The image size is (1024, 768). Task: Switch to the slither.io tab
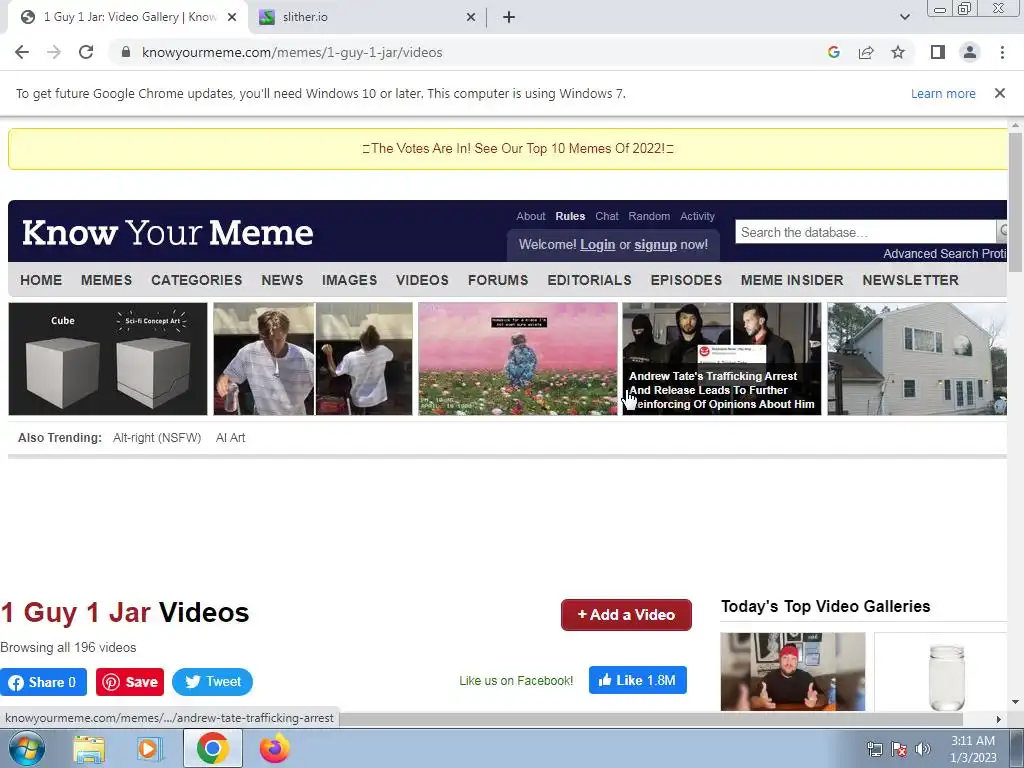368,18
